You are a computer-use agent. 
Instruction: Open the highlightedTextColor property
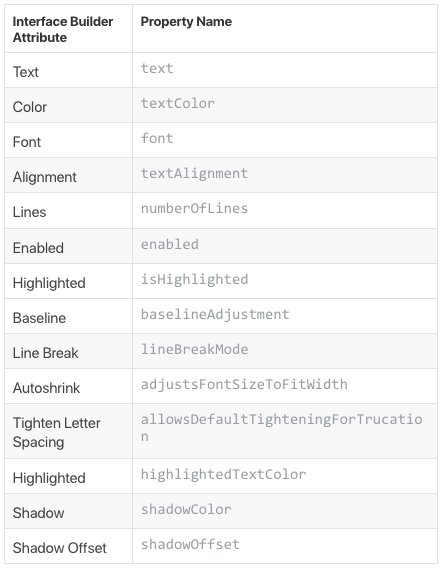coord(223,475)
